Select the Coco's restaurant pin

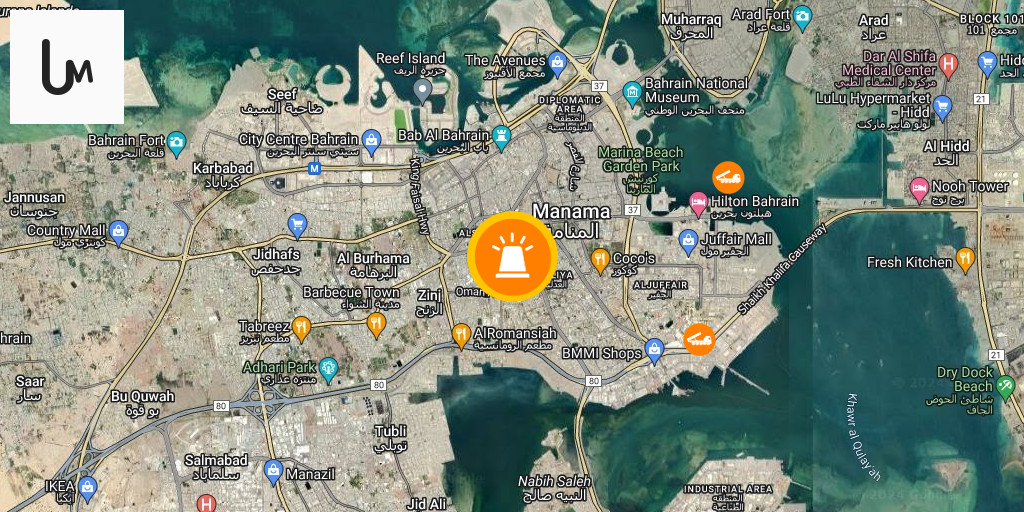600,261
